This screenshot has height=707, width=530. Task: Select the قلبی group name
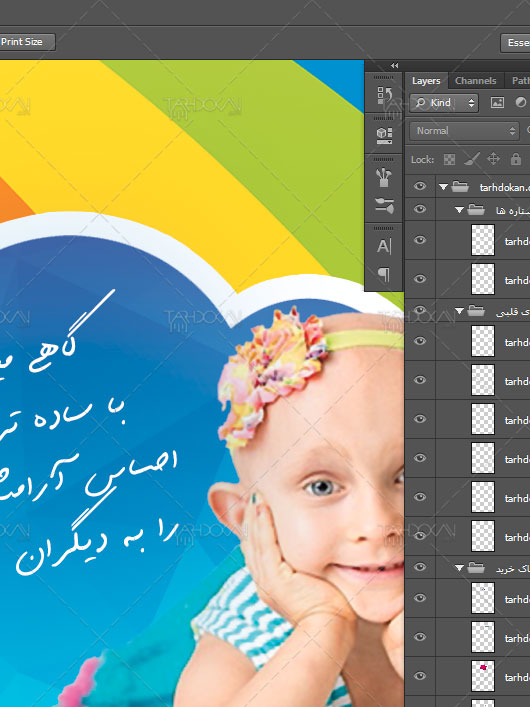click(512, 312)
